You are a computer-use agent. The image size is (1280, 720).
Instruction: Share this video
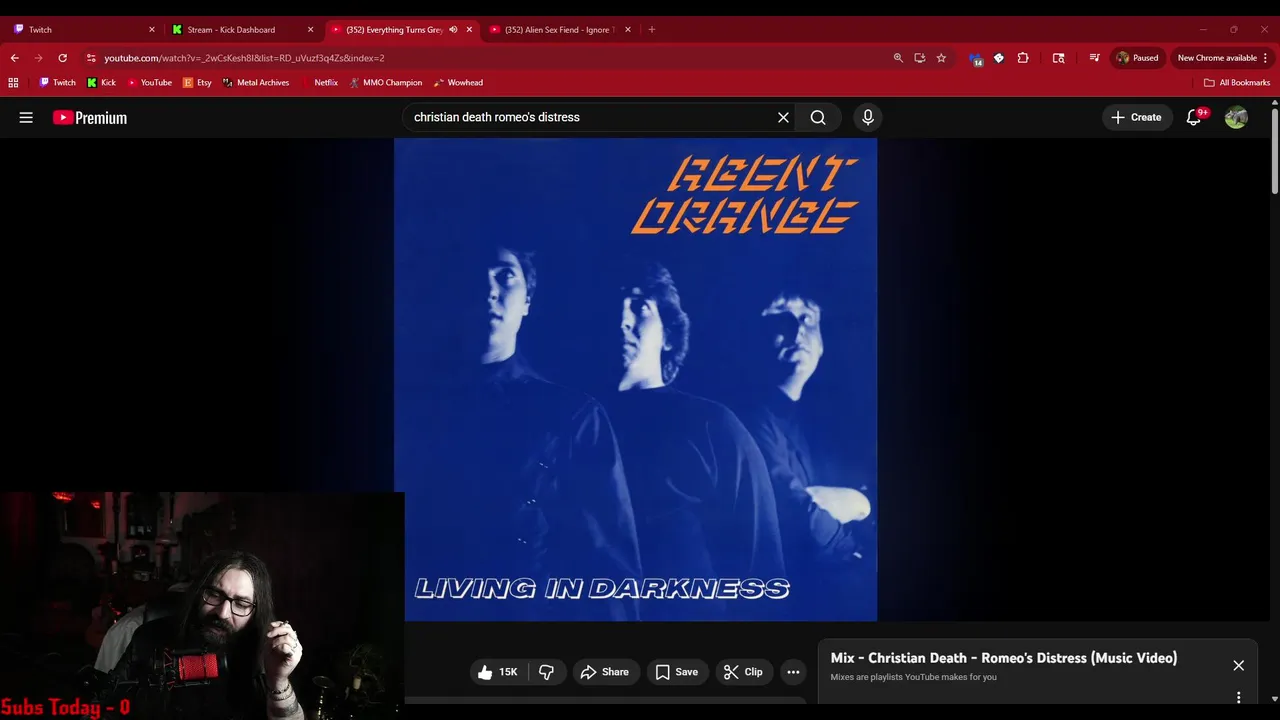coord(604,672)
